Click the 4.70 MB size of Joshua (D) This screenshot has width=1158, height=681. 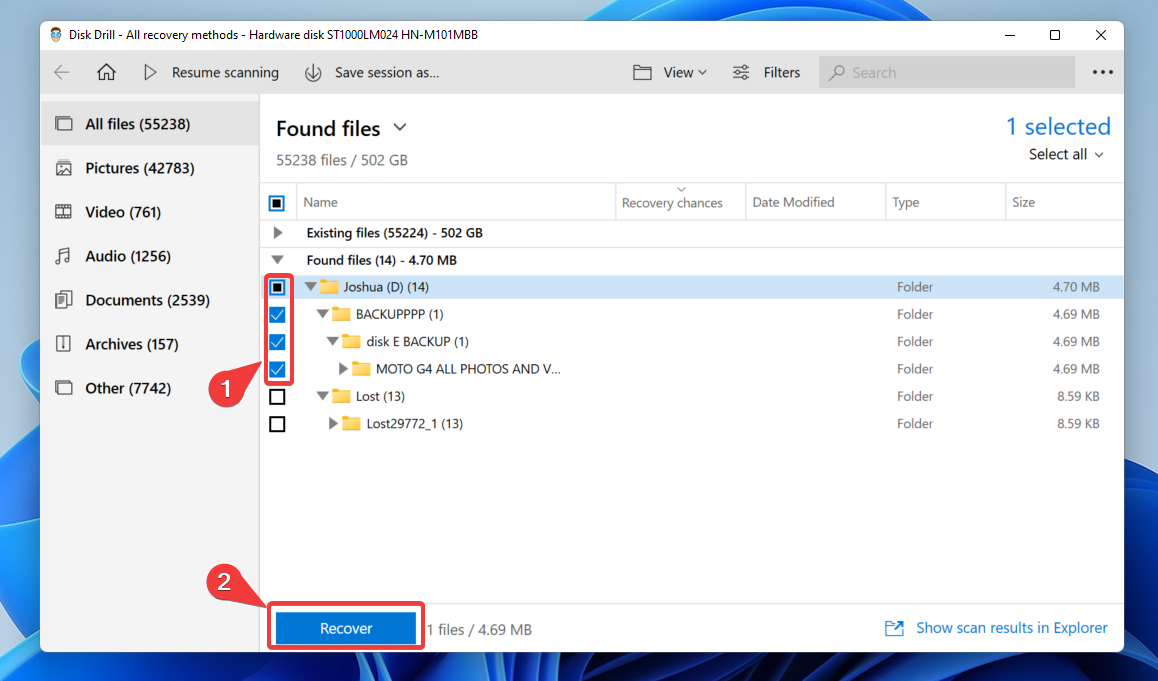tap(1076, 287)
